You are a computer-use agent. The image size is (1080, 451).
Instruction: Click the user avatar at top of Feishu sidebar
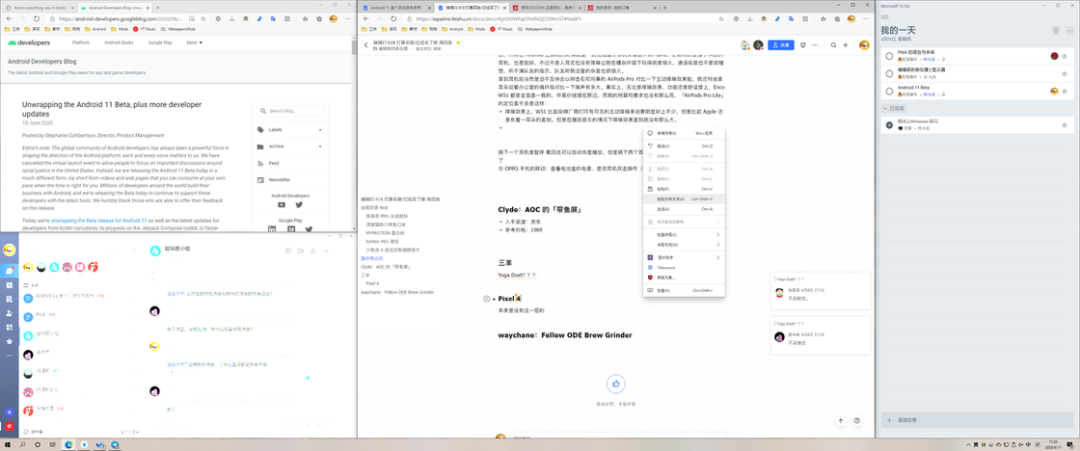[10, 249]
